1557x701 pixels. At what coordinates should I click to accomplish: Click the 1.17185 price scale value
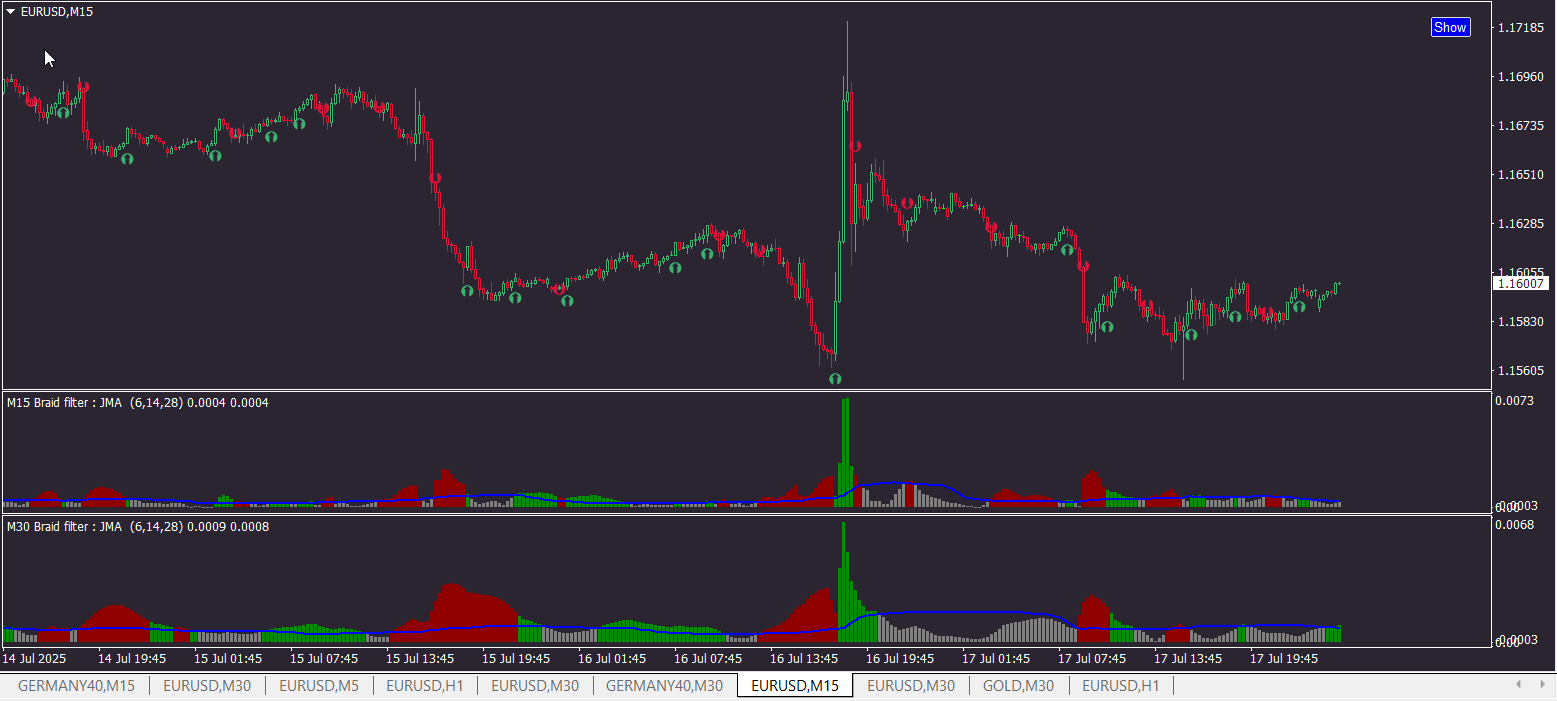[1521, 27]
